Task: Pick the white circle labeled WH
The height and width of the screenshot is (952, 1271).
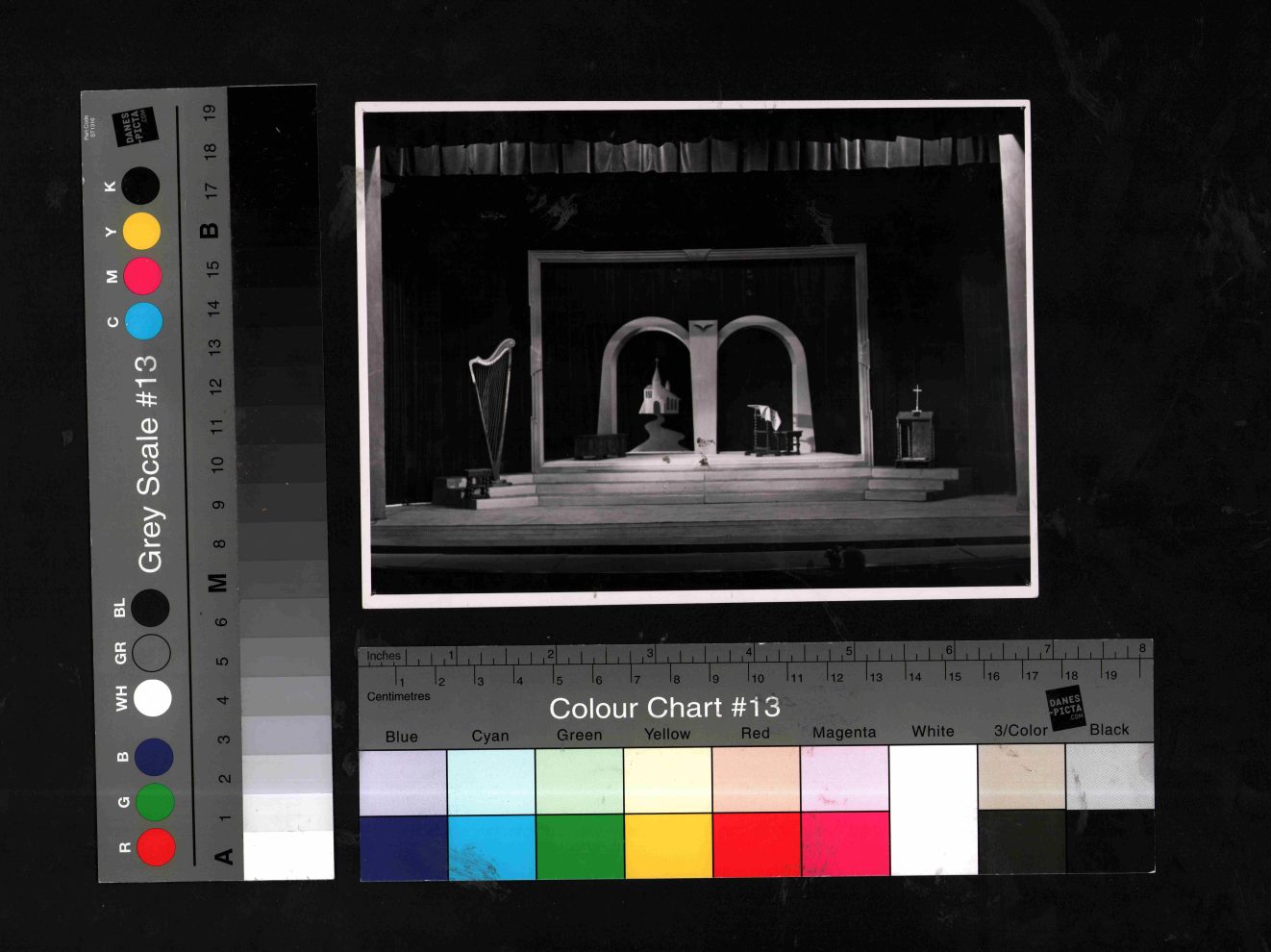Action: click(x=152, y=697)
